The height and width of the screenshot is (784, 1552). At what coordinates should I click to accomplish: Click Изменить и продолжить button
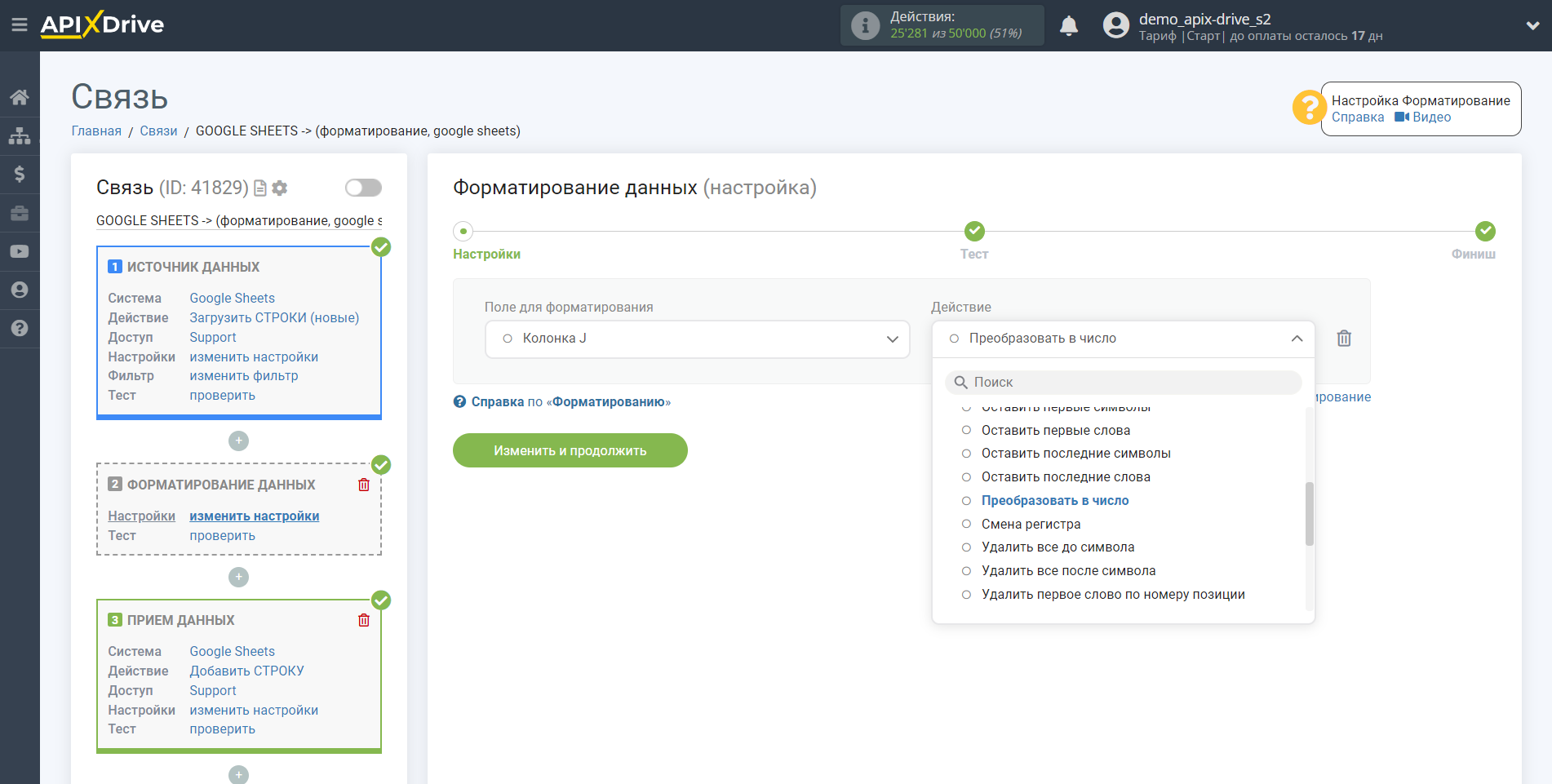coord(570,450)
